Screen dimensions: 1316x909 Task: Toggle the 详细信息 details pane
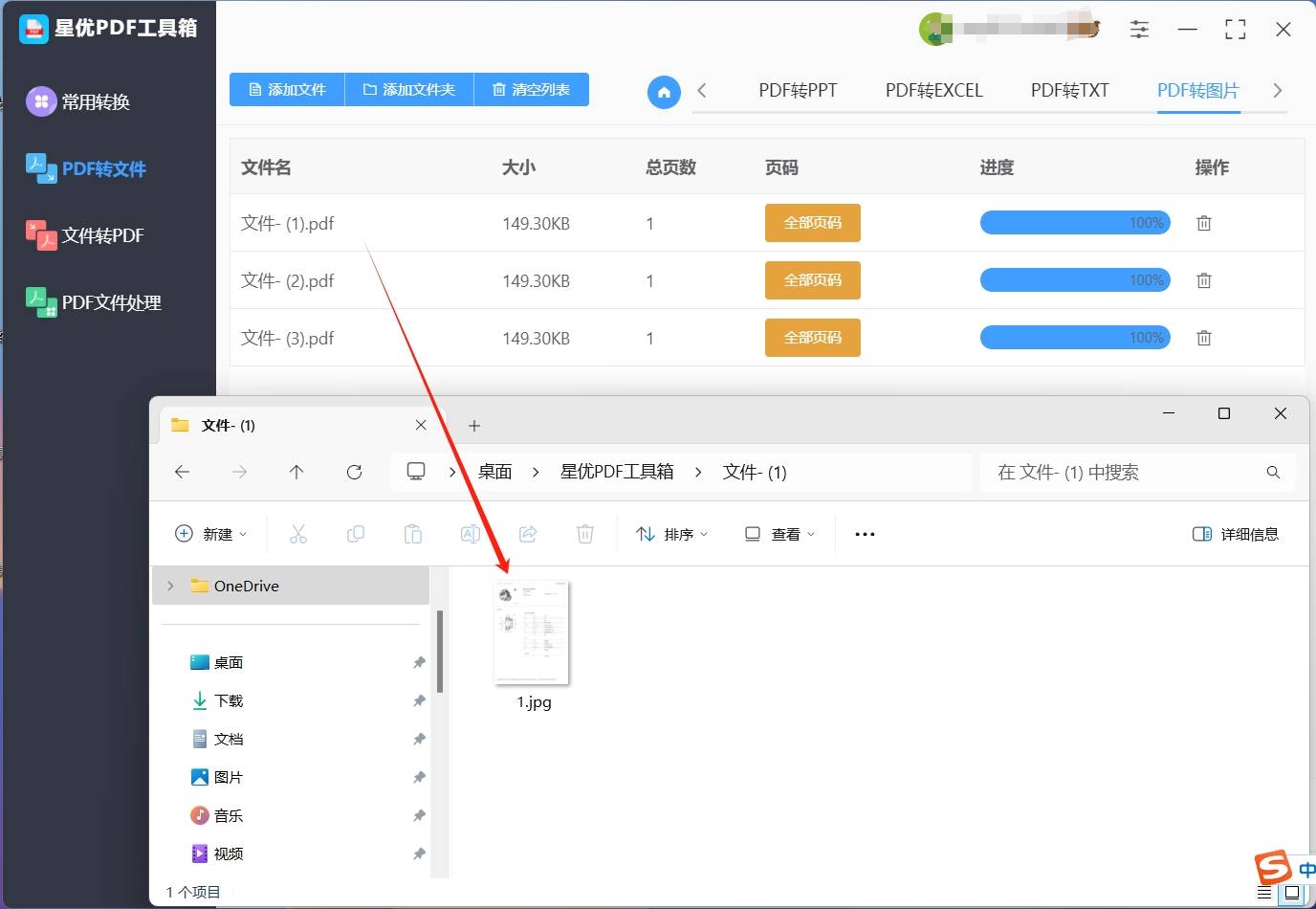click(1236, 534)
